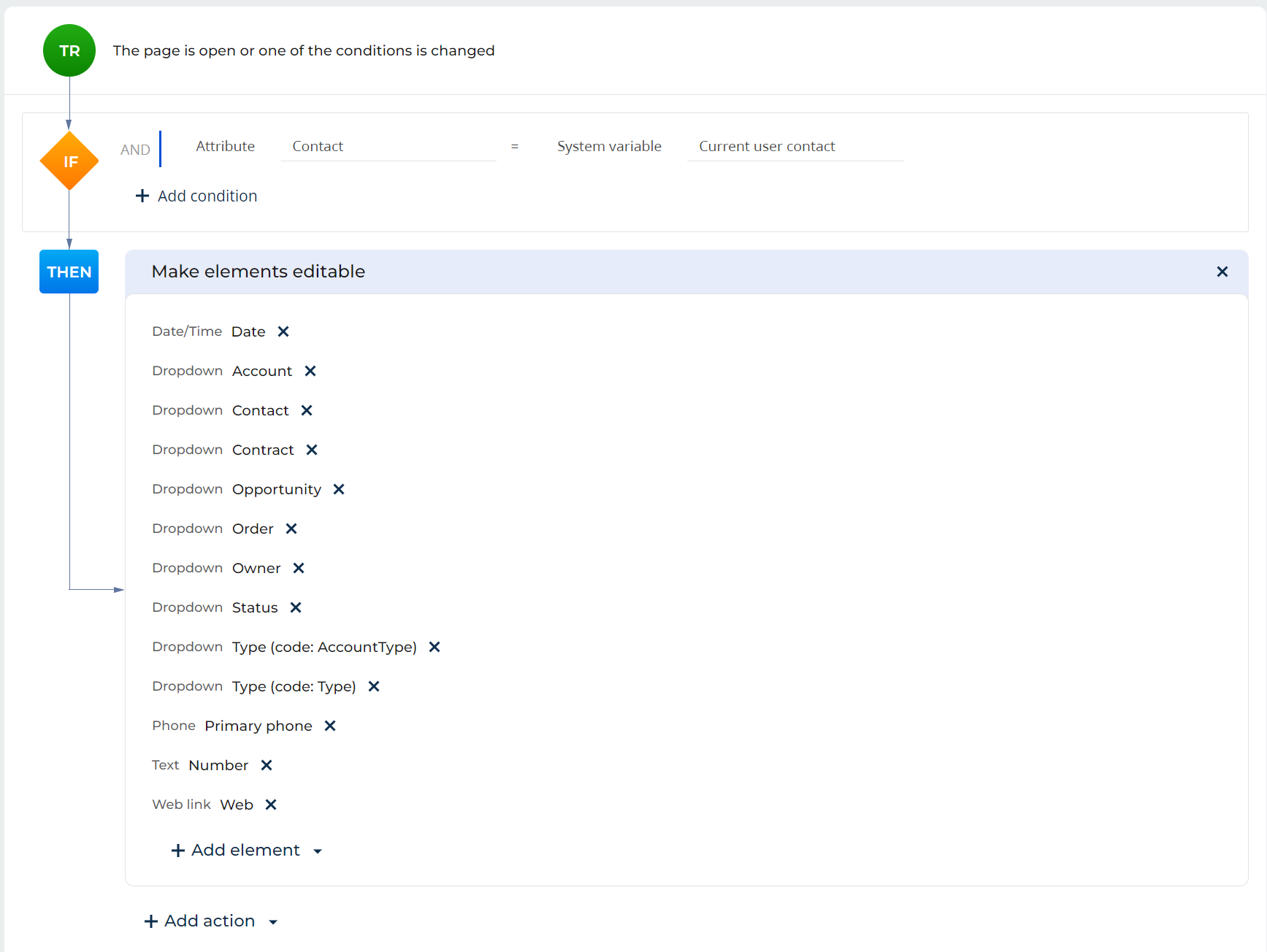Open the Add element dropdown
The image size is (1267, 952).
click(x=246, y=851)
